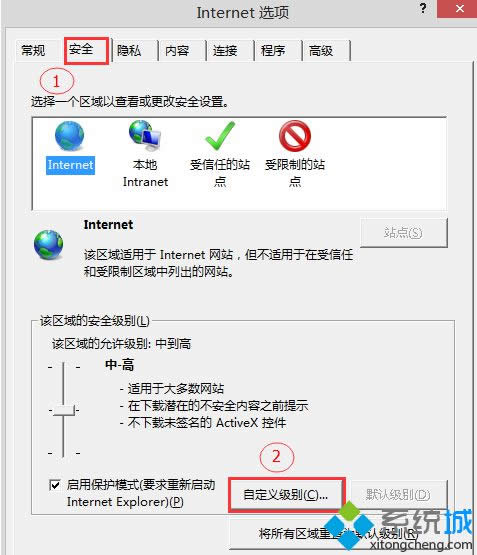The width and height of the screenshot is (477, 555).
Task: Click the 站点(S) button
Action: pos(403,233)
